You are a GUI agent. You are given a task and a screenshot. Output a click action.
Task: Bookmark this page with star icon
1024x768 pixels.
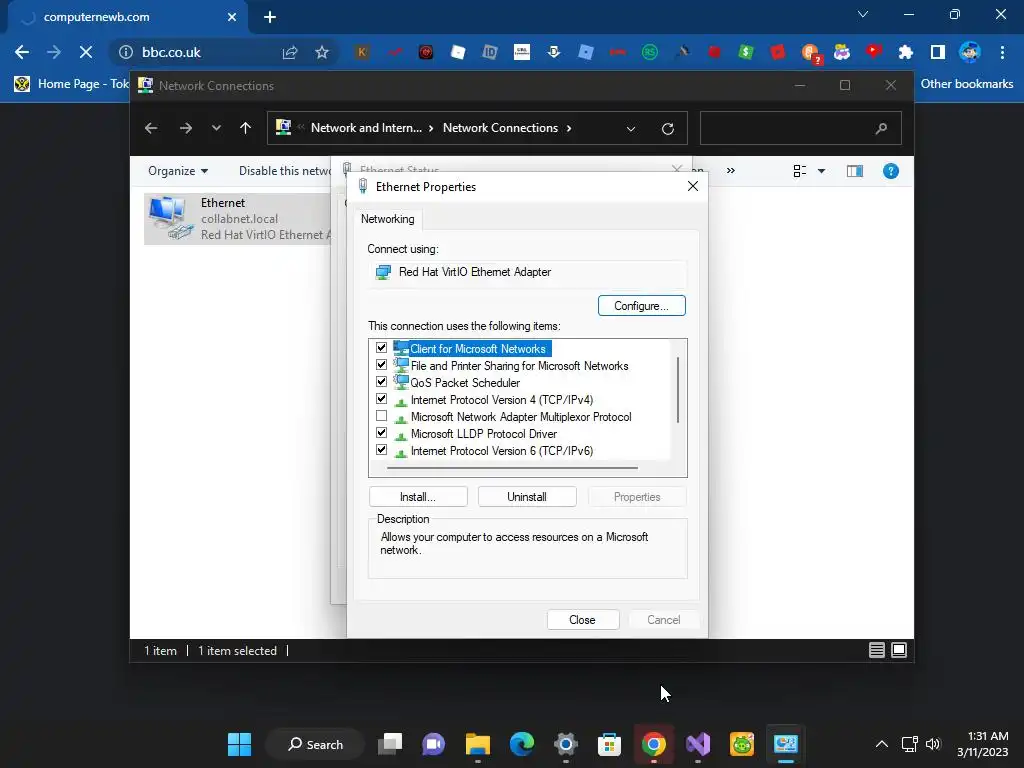pyautogui.click(x=322, y=52)
